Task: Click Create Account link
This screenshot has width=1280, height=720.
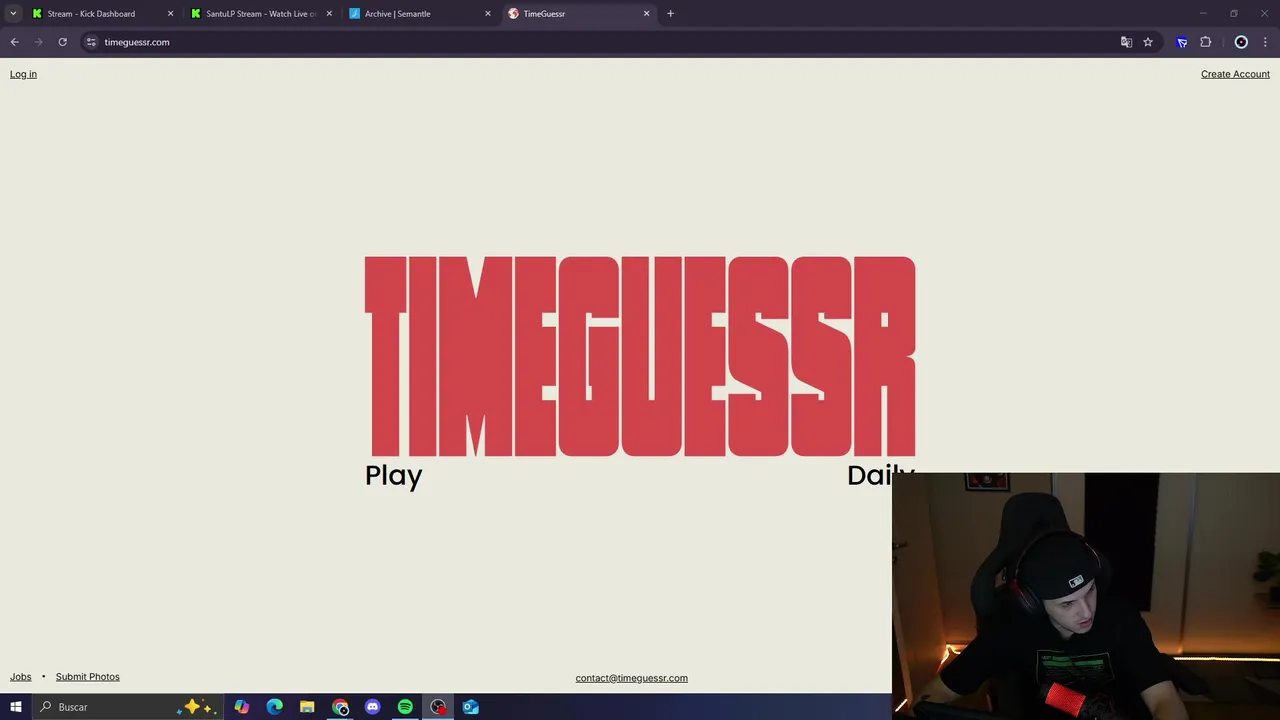Action: click(x=1235, y=74)
